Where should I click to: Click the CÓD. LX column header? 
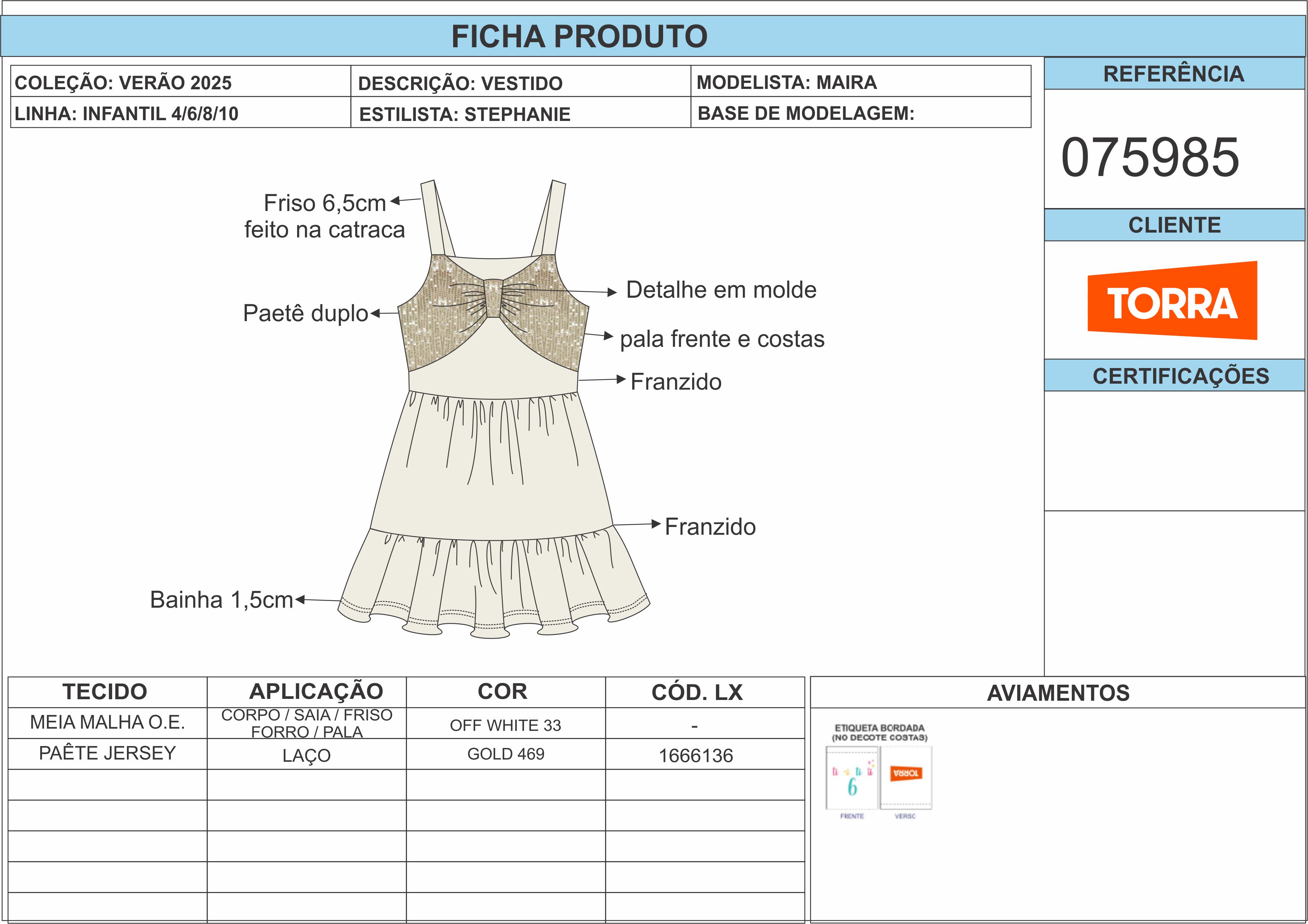pos(697,692)
